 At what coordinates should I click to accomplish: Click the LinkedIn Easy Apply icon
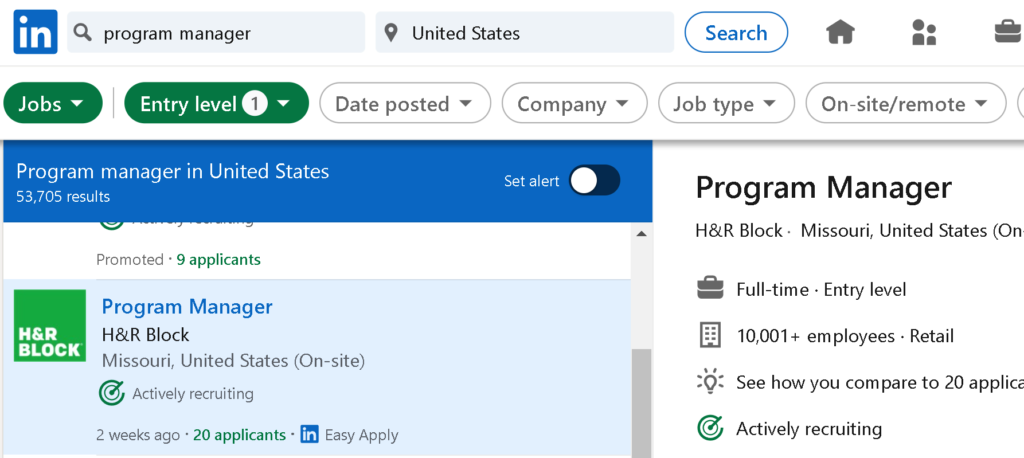coord(310,434)
